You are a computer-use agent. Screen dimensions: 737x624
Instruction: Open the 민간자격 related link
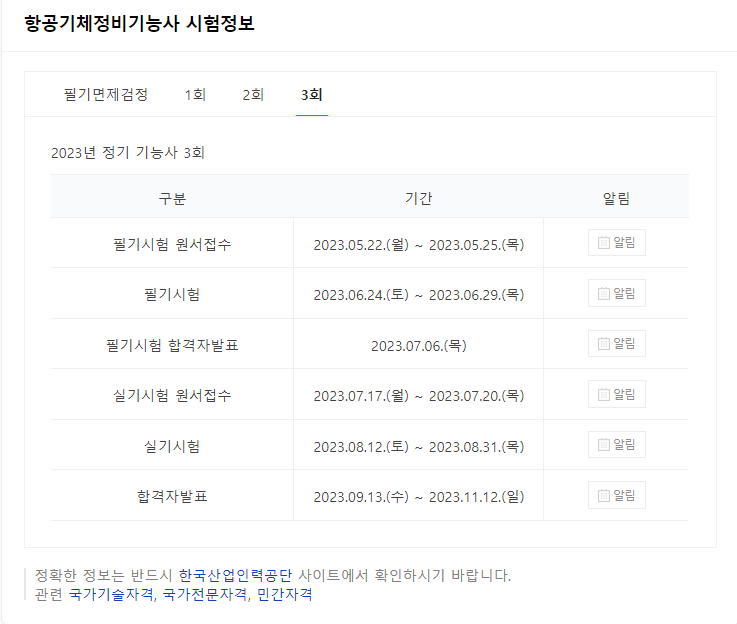point(284,594)
